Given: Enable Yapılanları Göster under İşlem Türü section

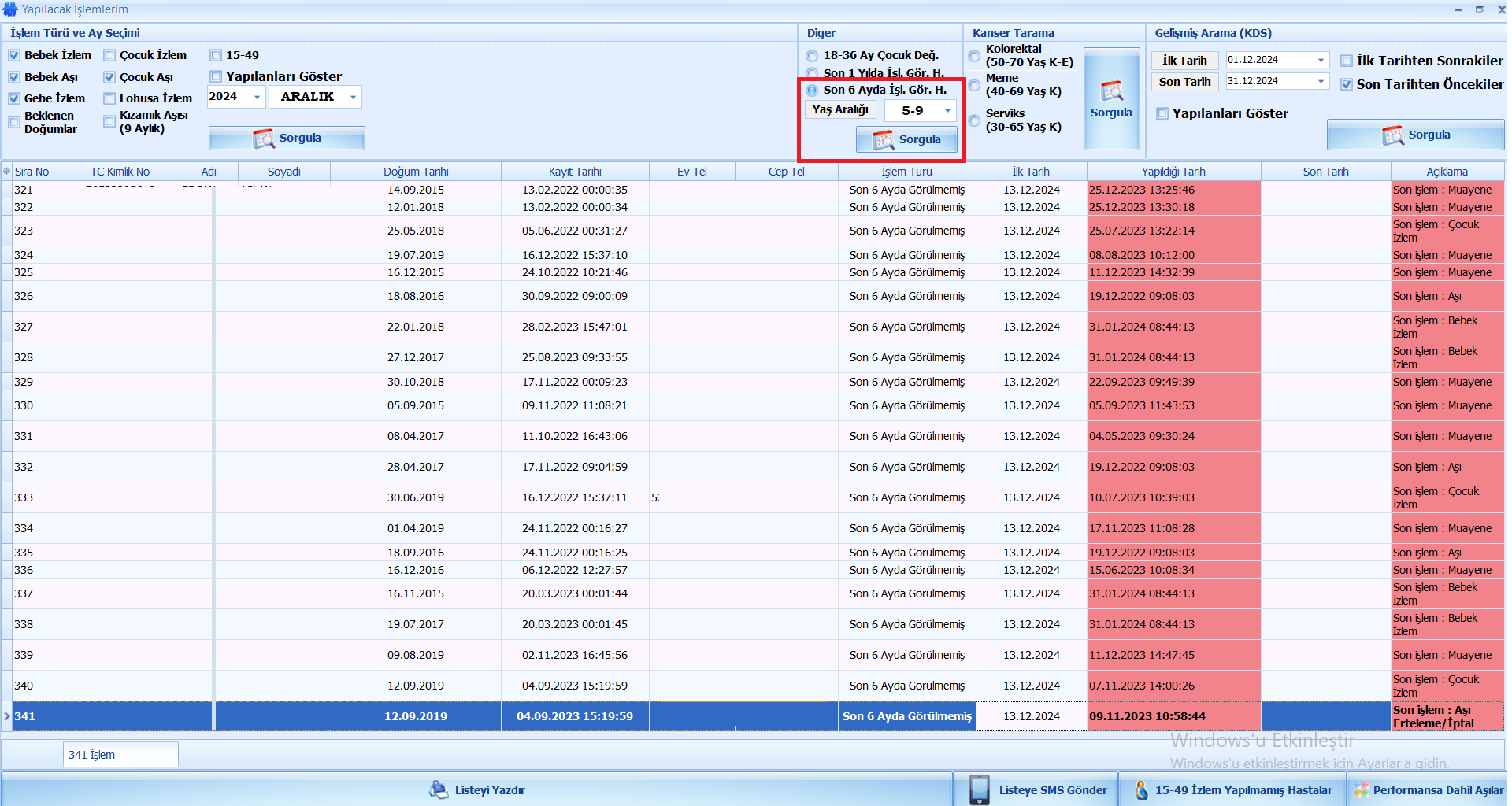Looking at the screenshot, I should coord(216,76).
